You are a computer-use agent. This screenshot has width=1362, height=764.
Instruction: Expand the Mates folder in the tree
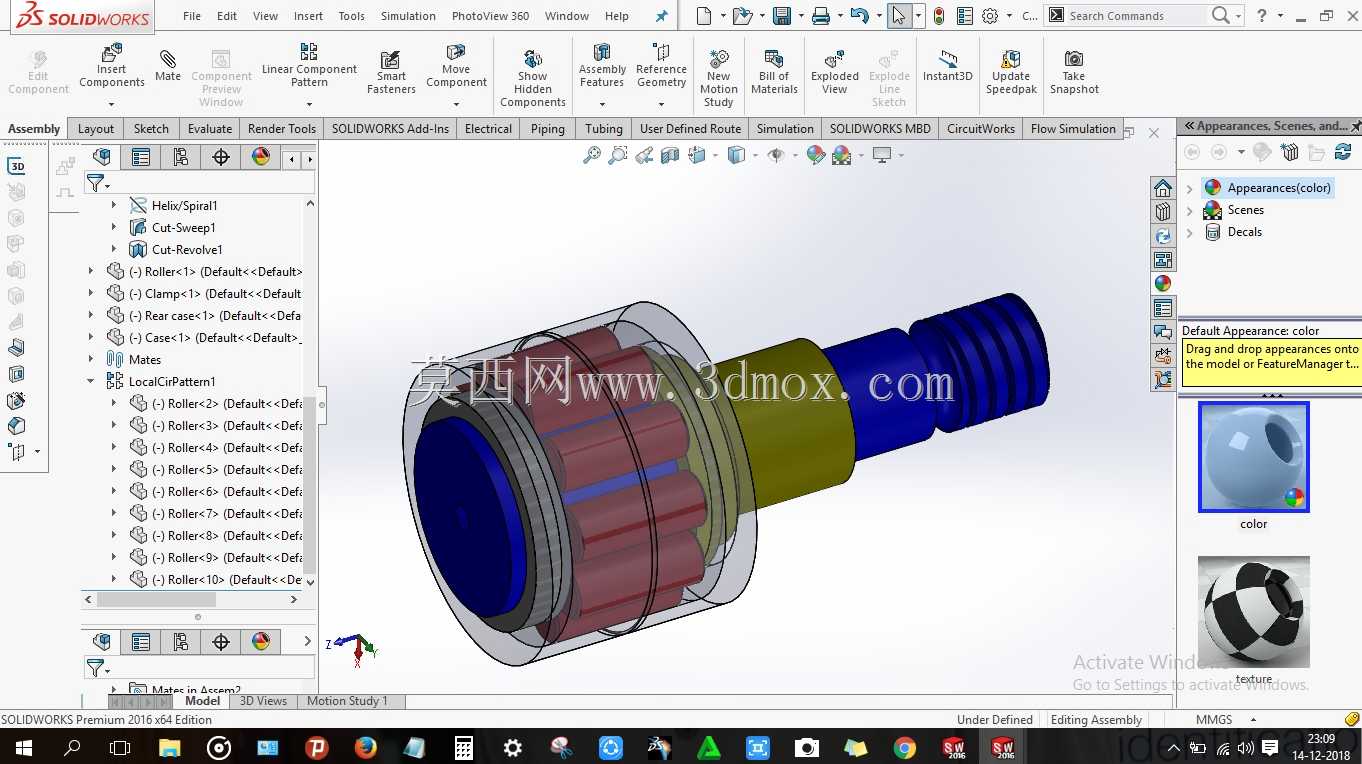(x=91, y=359)
